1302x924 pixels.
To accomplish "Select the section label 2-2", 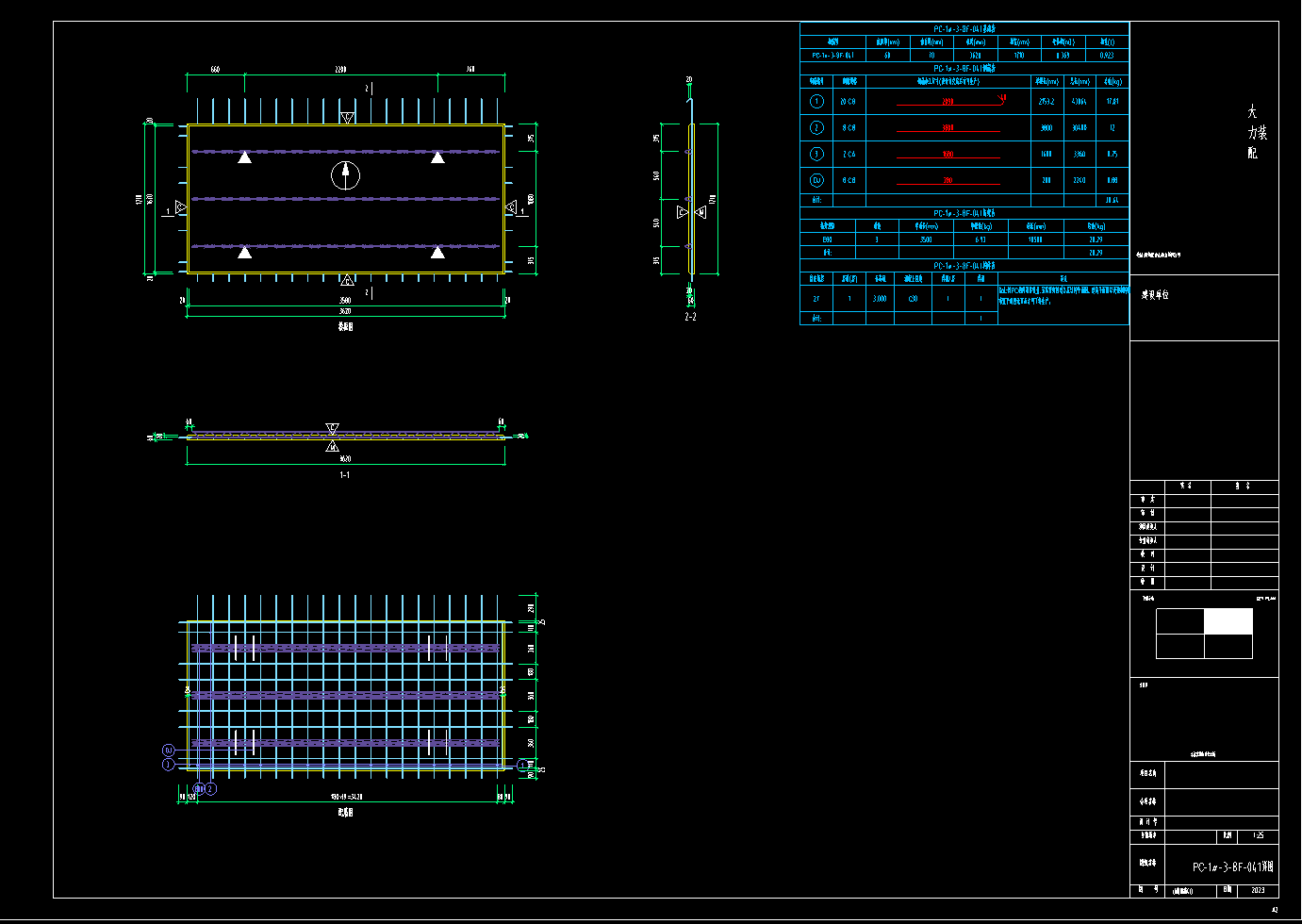I will coord(691,317).
